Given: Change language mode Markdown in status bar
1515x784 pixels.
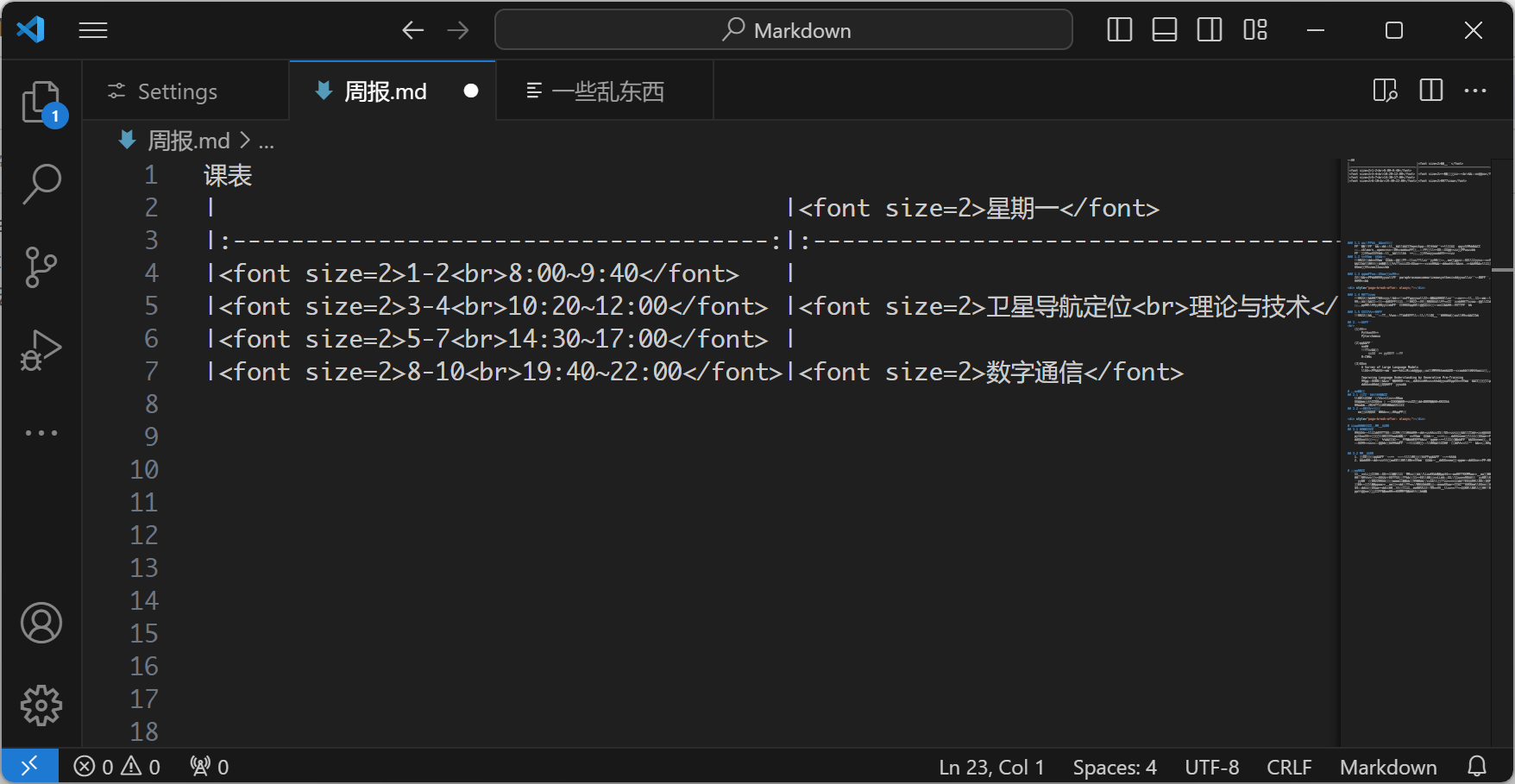Looking at the screenshot, I should 1388,767.
